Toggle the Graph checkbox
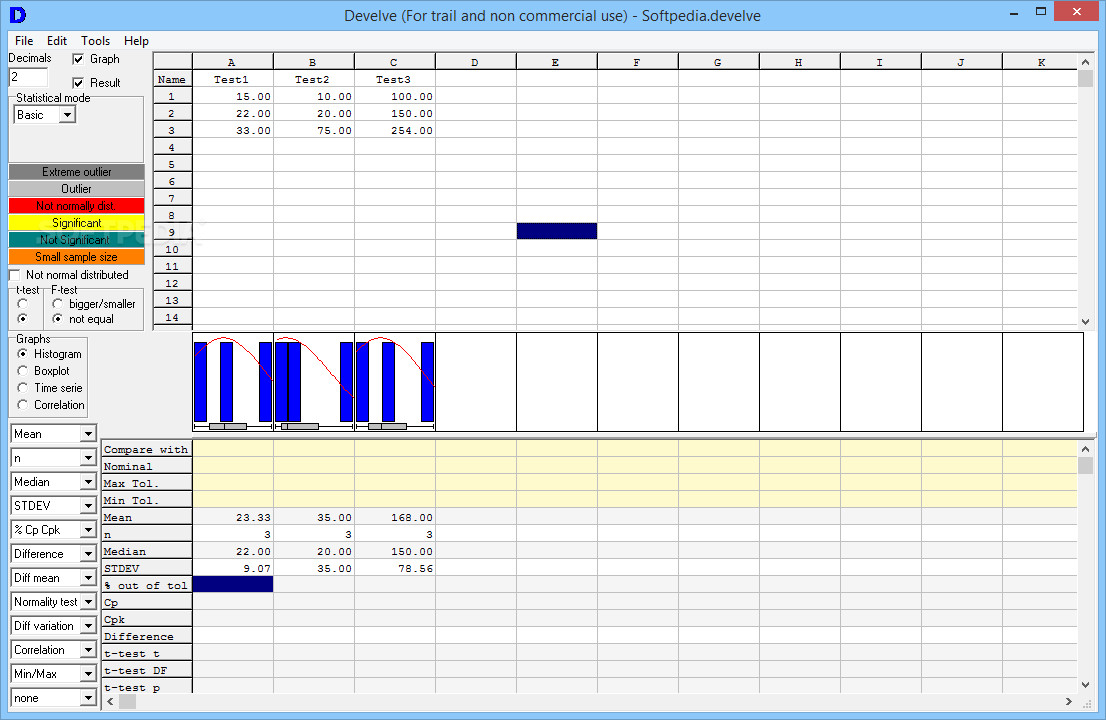The height and width of the screenshot is (720, 1106). 78,59
